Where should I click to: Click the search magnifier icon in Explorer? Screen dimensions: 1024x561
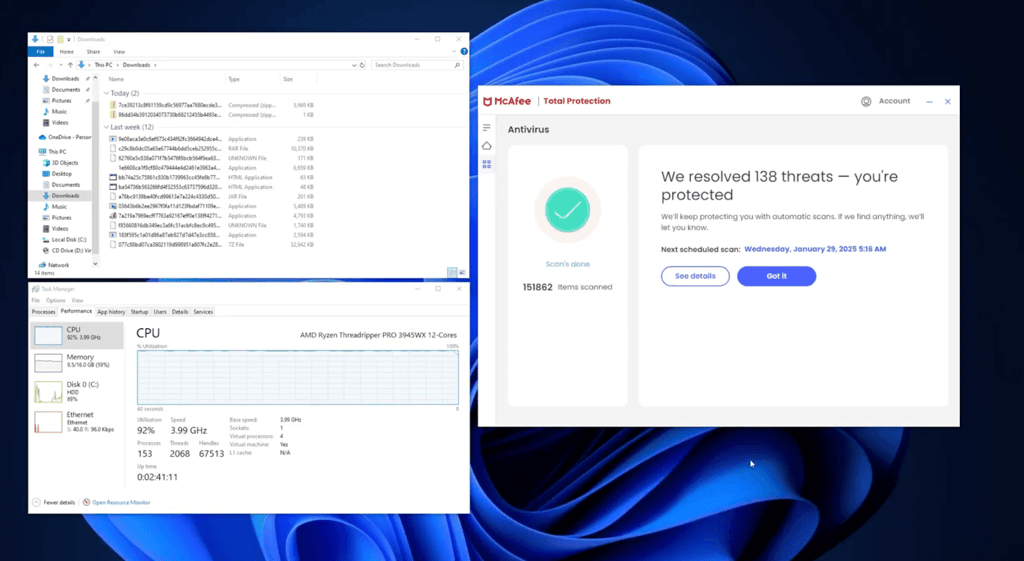[457, 65]
